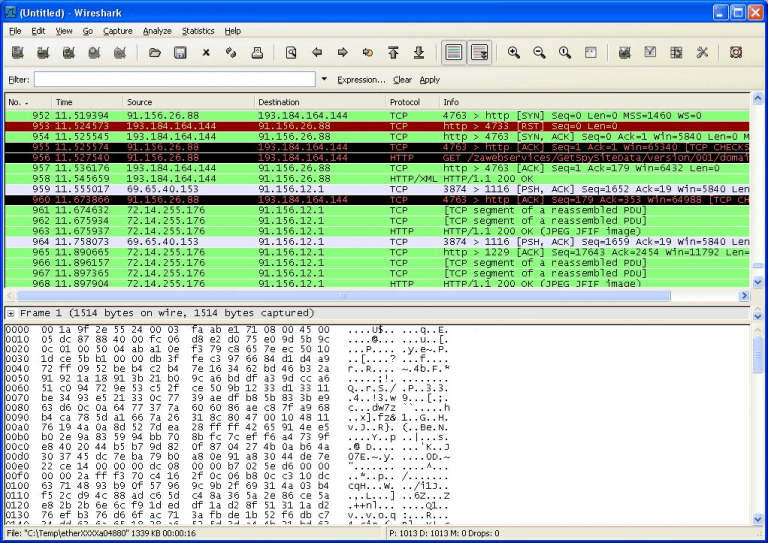Save capture file floppy icon
The height and width of the screenshot is (543, 768).
(x=180, y=52)
